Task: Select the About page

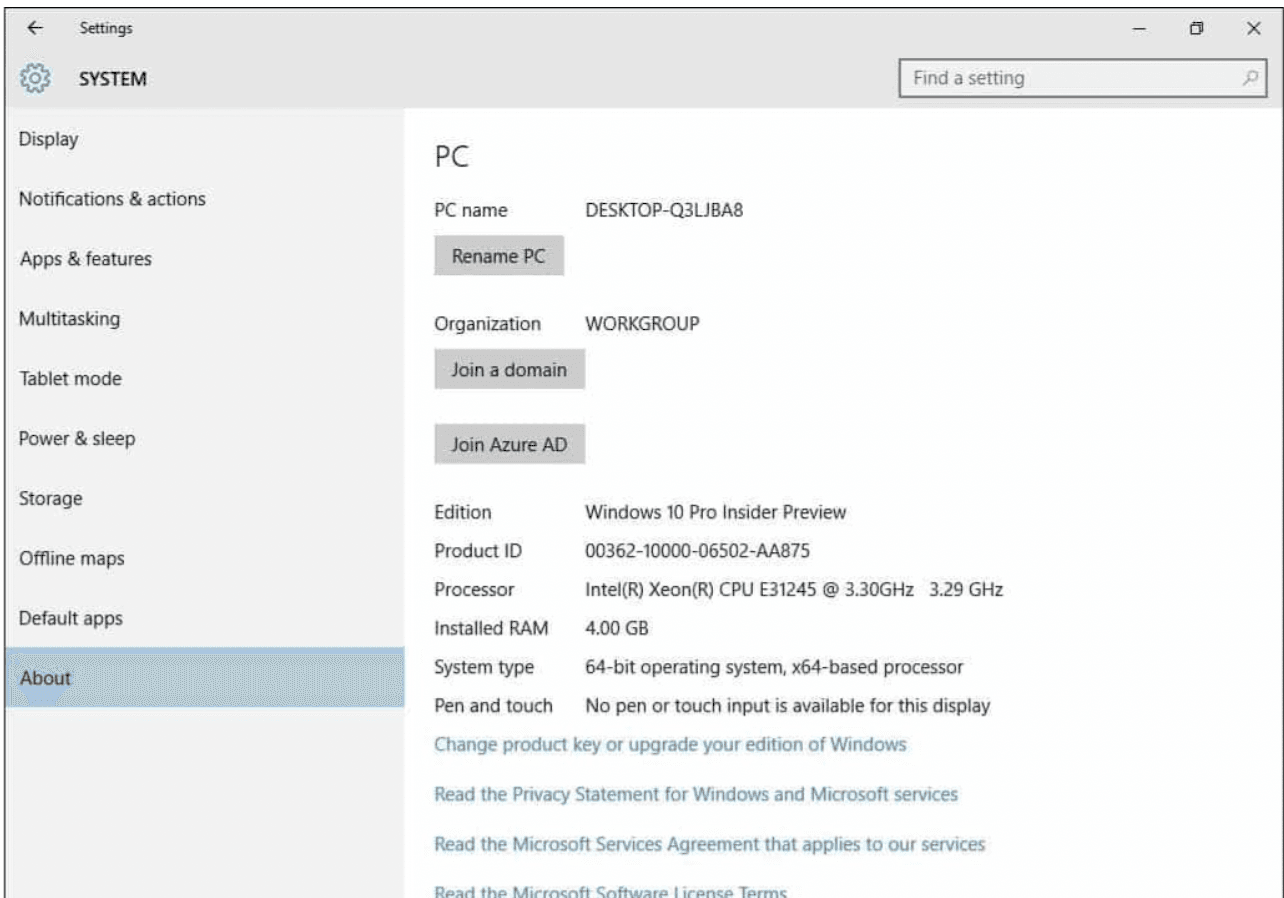Action: click(204, 678)
